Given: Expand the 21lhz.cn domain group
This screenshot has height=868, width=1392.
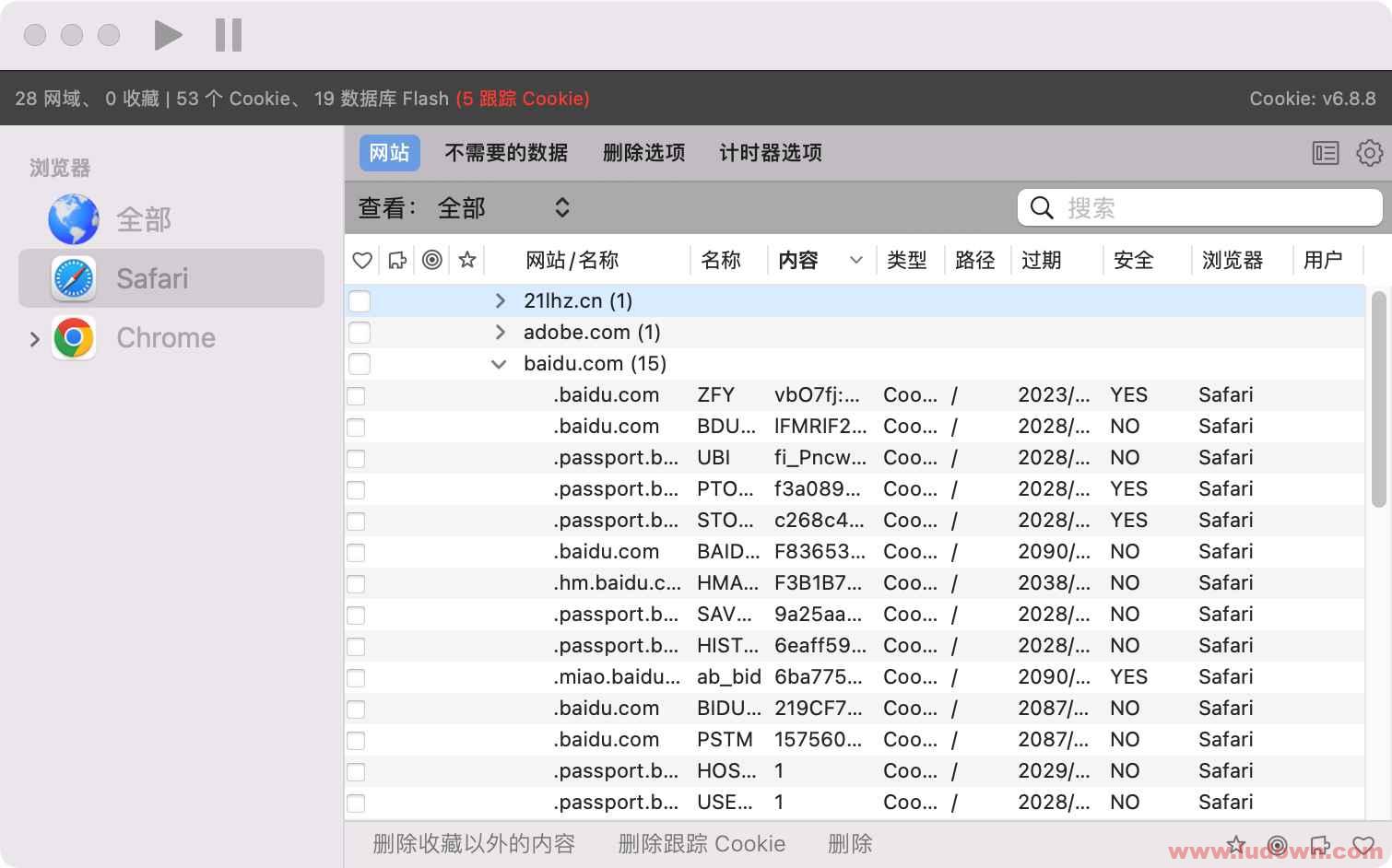Looking at the screenshot, I should [x=501, y=300].
